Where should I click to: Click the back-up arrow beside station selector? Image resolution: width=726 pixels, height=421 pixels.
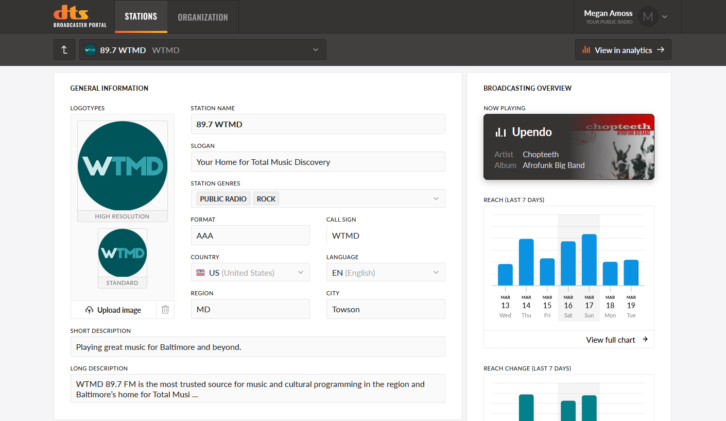[64, 50]
